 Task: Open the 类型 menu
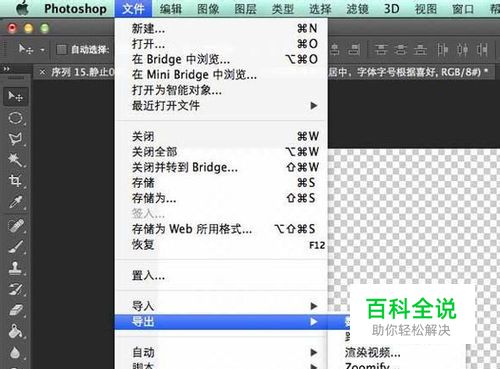click(x=283, y=9)
